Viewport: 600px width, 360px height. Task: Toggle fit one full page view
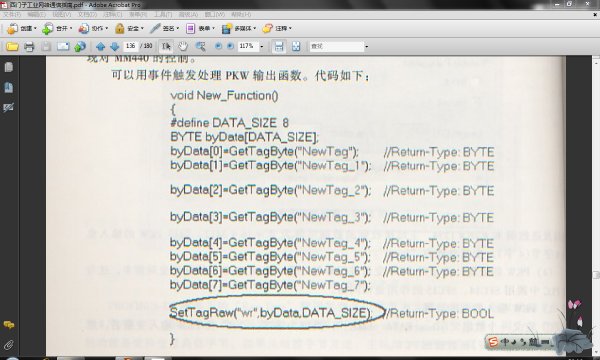[x=296, y=47]
